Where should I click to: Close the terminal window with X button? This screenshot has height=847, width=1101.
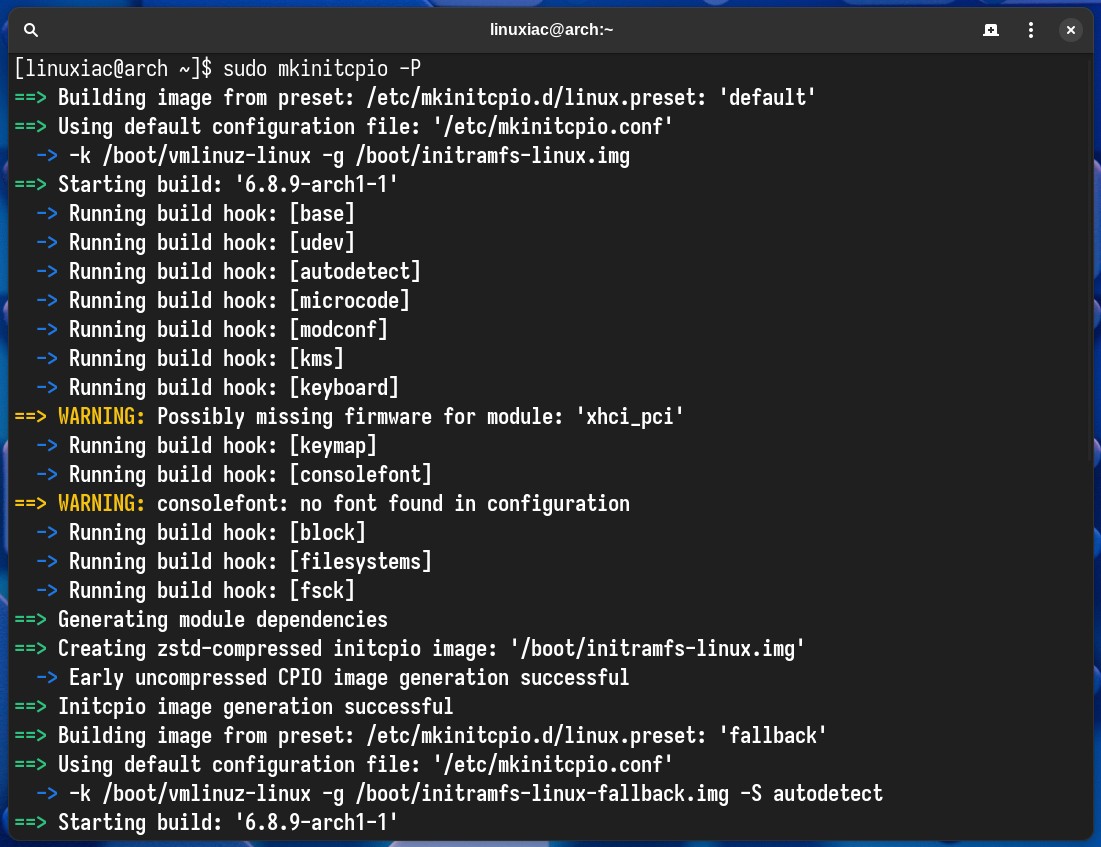coord(1071,30)
